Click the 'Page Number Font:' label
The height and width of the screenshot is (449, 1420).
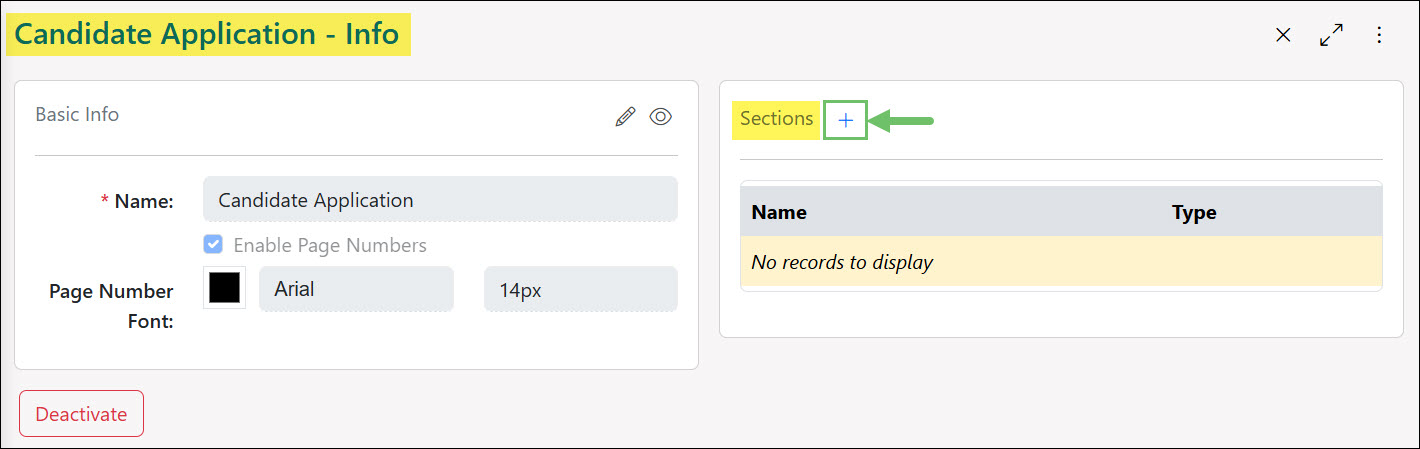pos(111,306)
